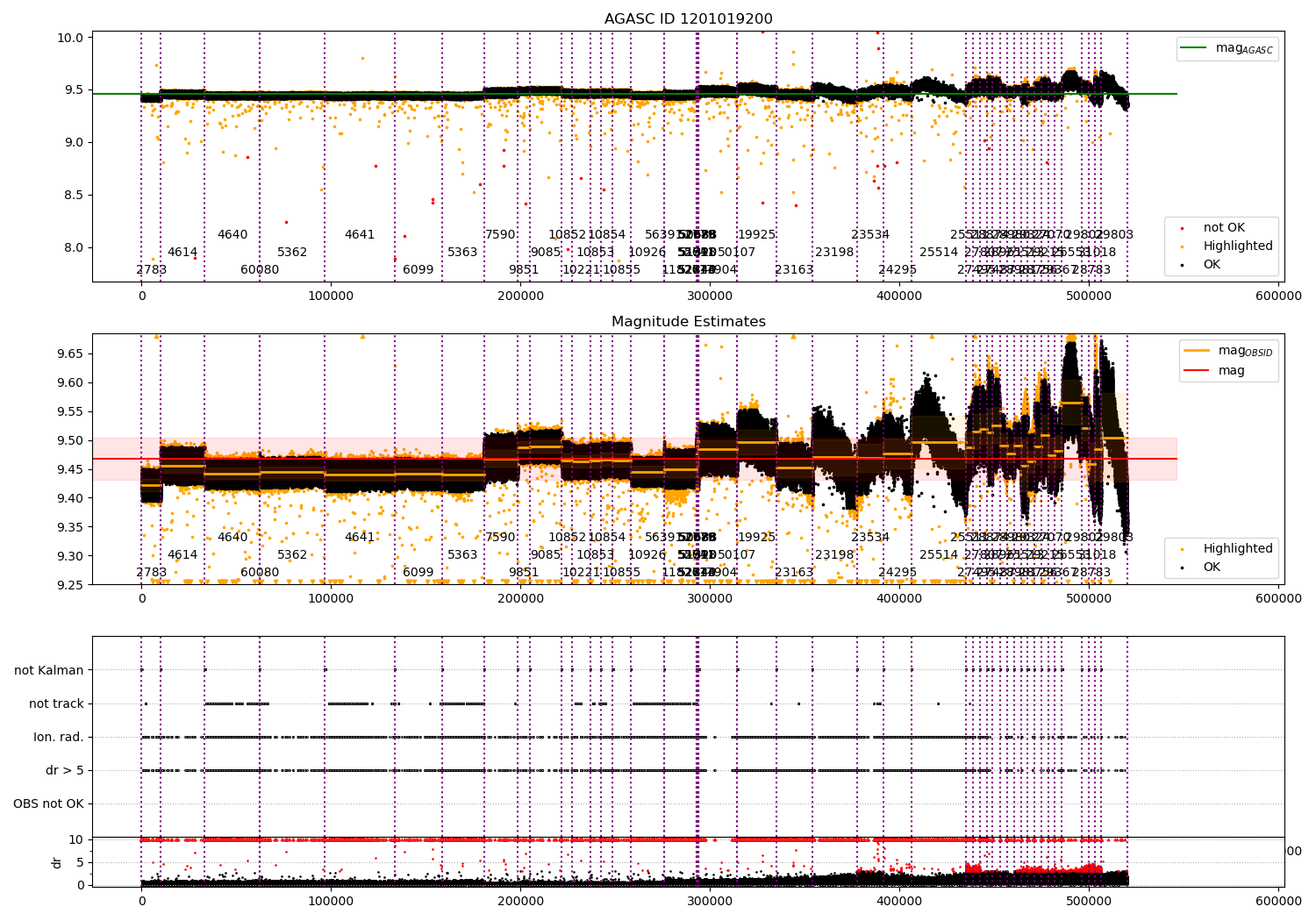Click "Highlighted" legend entry in the top plot
Viewport: 1316px width, 921px height.
click(1238, 246)
